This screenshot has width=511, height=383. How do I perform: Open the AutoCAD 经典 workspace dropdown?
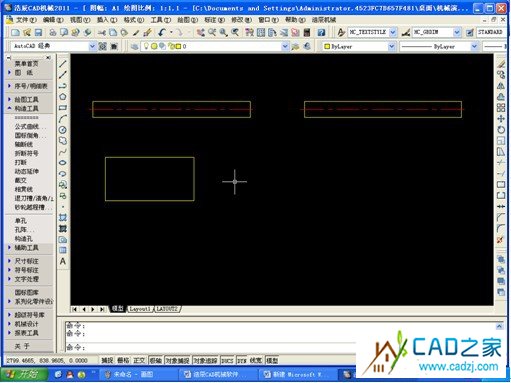coord(53,46)
